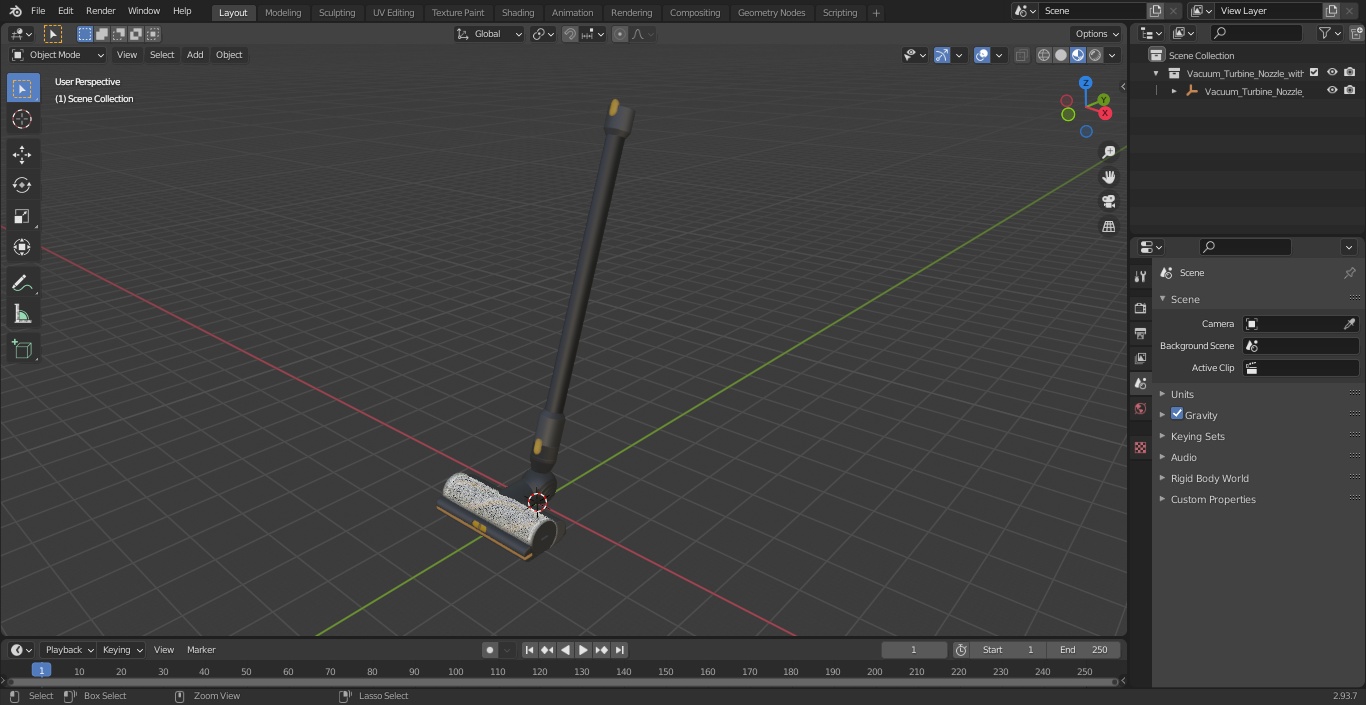The width and height of the screenshot is (1366, 705).
Task: Open the Render menu
Action: [100, 11]
